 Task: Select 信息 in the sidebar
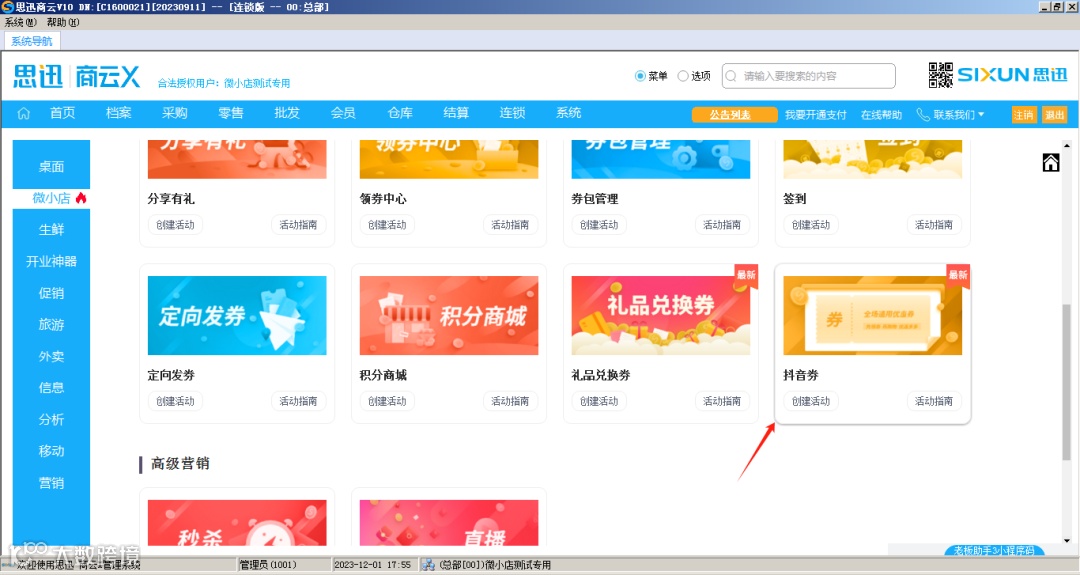click(51, 388)
